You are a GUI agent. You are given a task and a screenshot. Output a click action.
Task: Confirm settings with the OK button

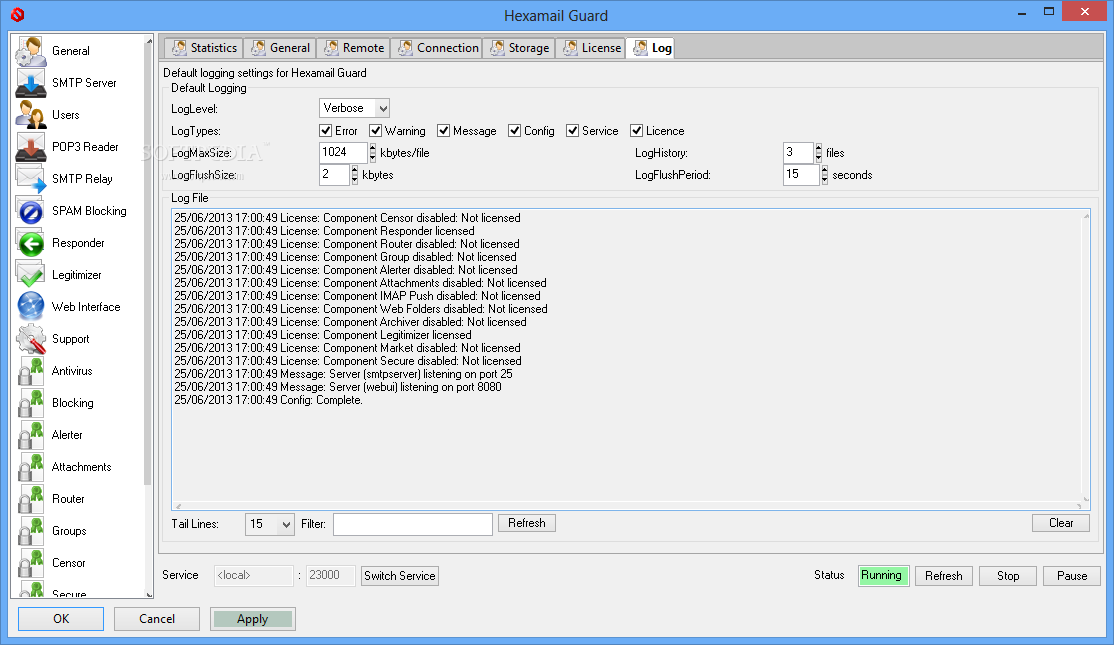pyautogui.click(x=61, y=619)
